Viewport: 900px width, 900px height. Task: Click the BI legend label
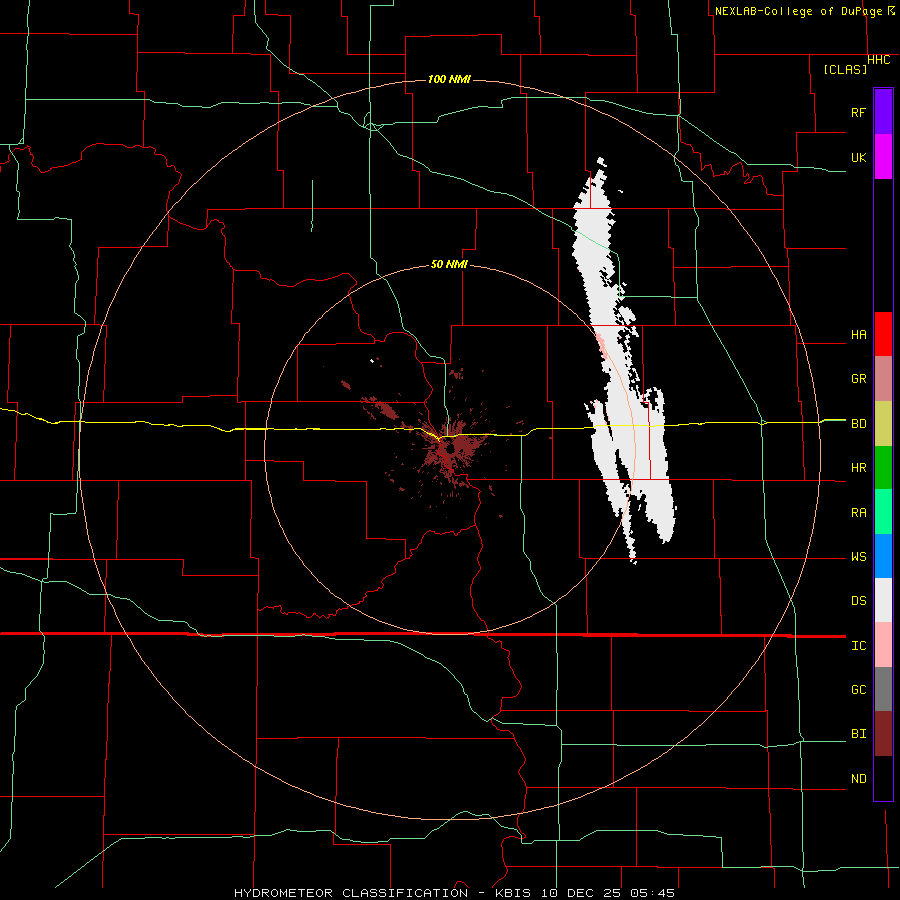(x=858, y=734)
